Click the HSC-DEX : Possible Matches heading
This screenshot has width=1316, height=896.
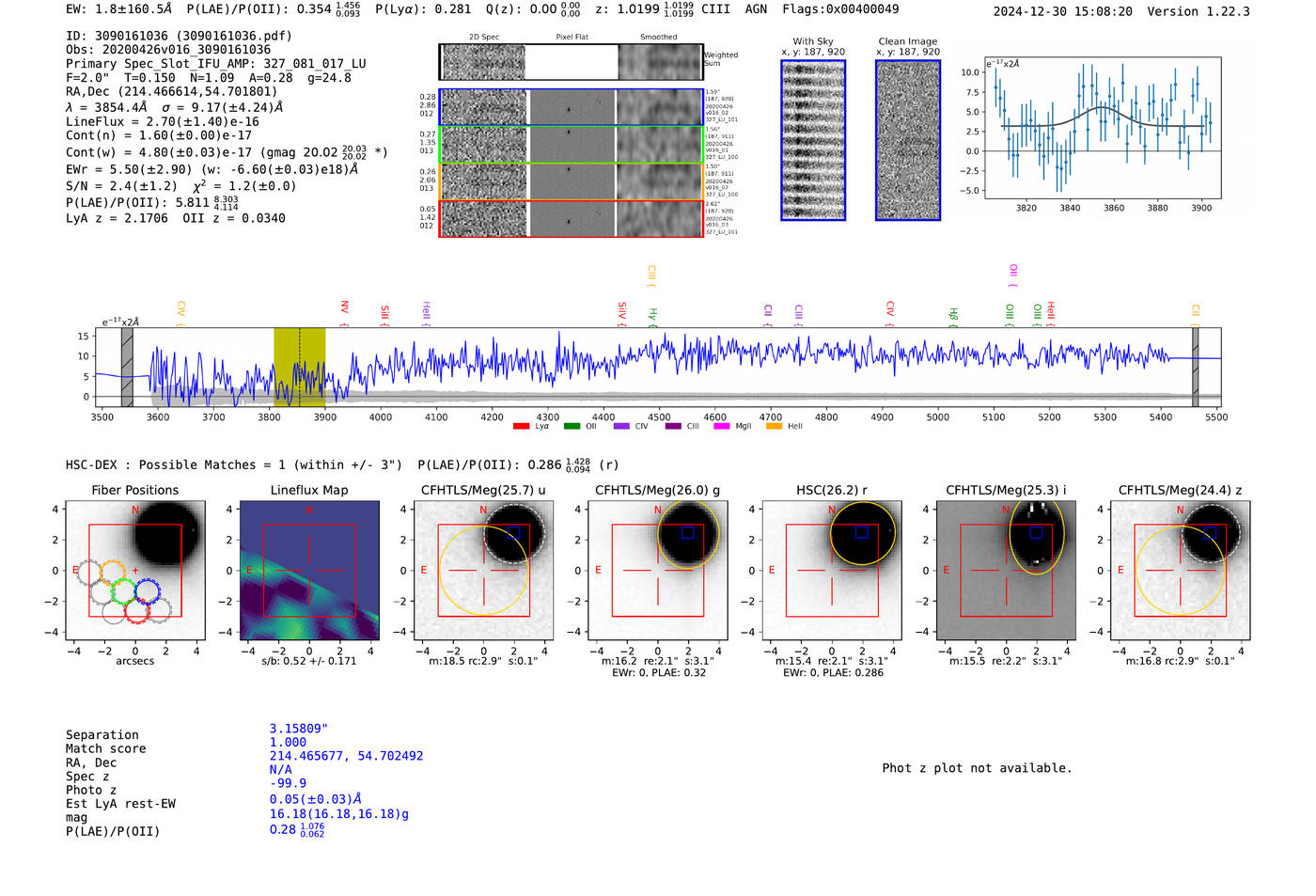coord(234,464)
